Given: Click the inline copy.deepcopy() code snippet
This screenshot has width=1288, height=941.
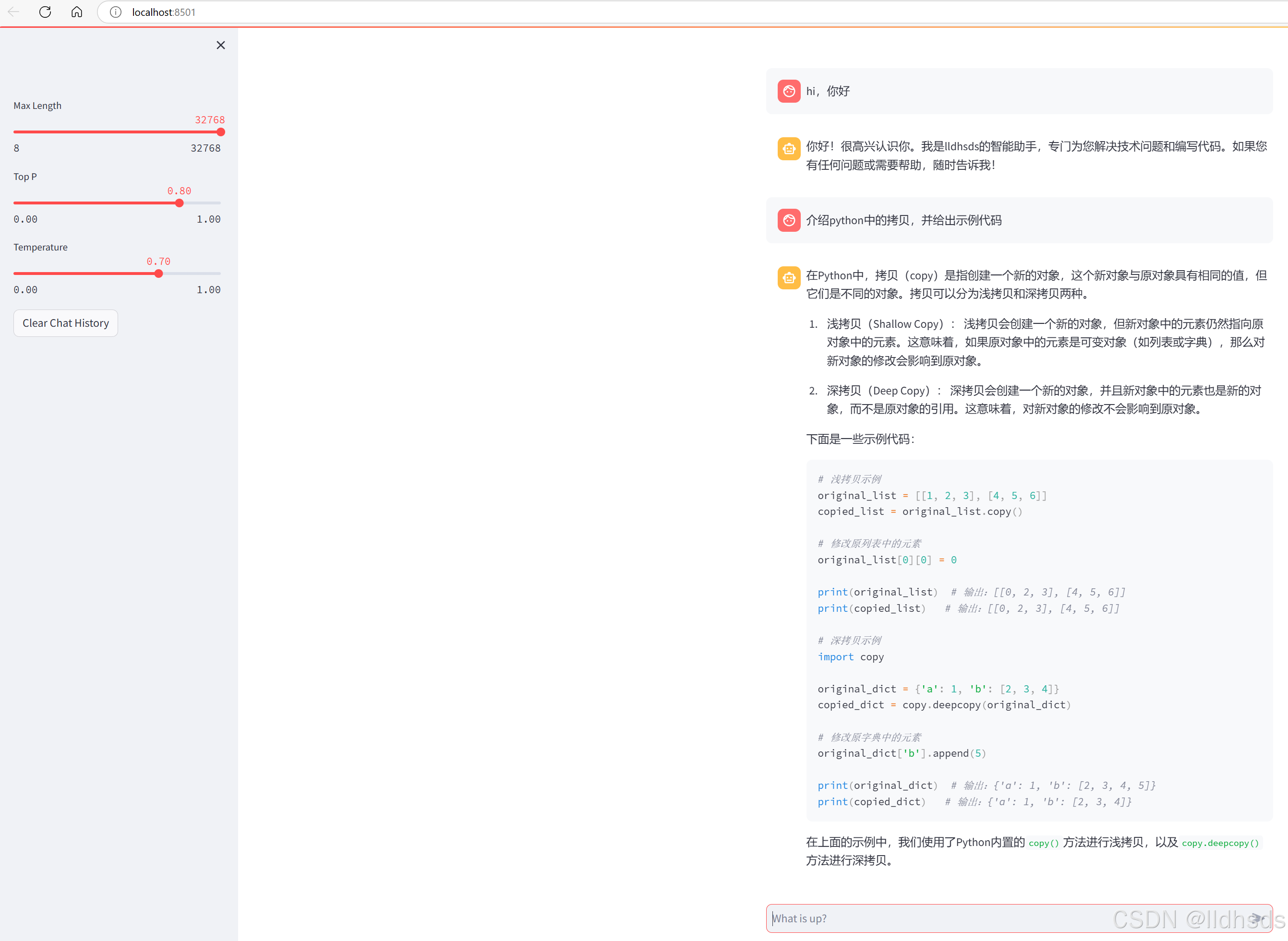Looking at the screenshot, I should [x=1220, y=843].
